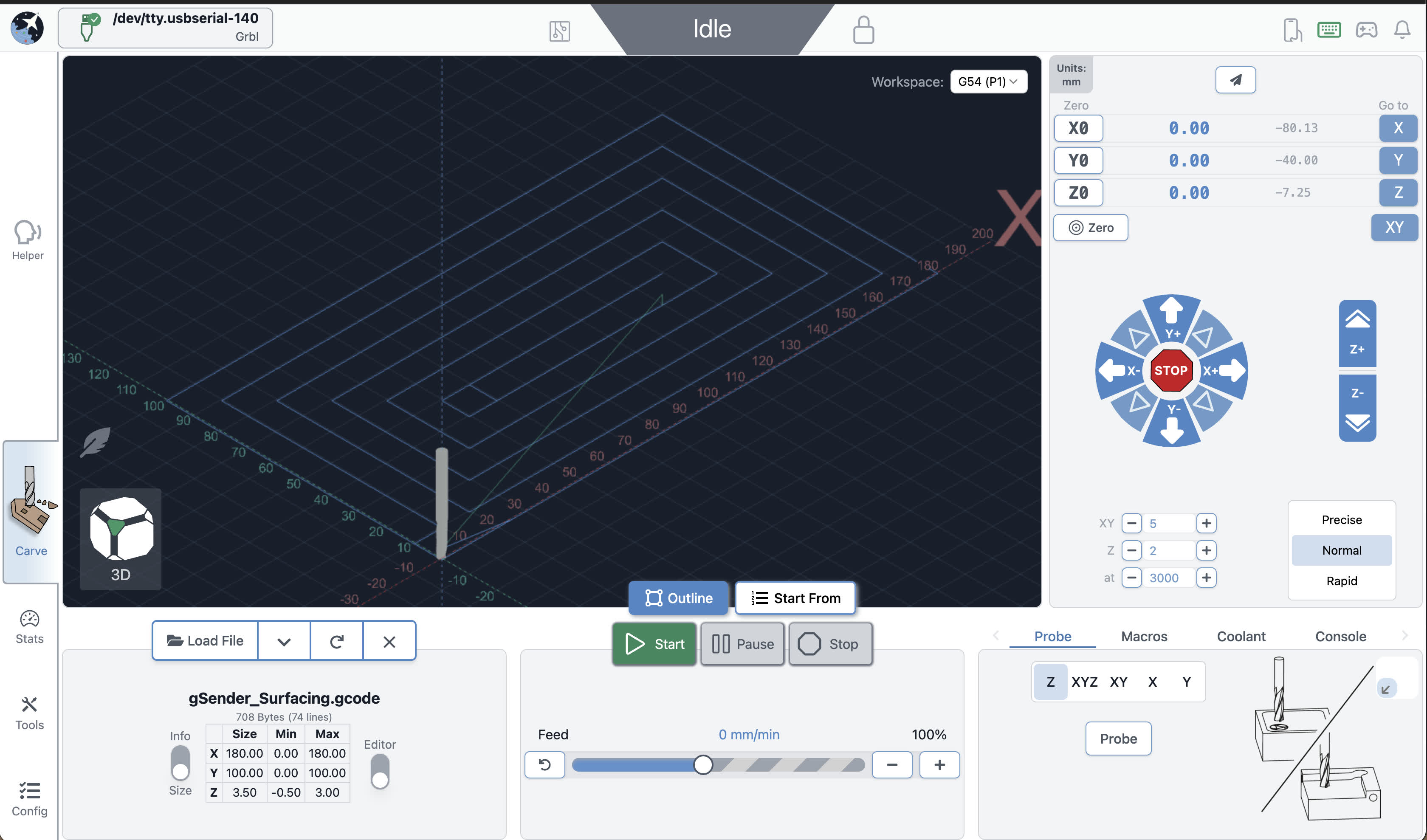This screenshot has height=840, width=1427.
Task: Click the Feed override slider handle
Action: (703, 765)
